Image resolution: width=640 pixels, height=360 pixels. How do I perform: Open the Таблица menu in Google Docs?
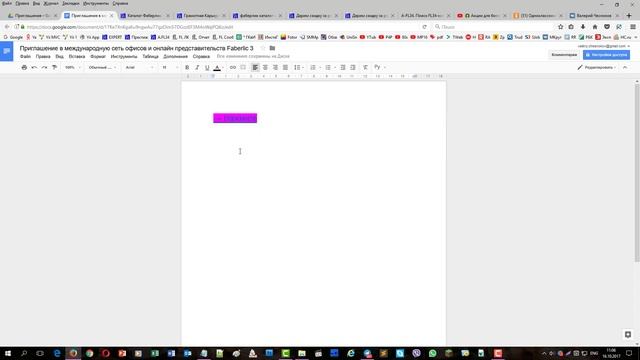pos(150,56)
